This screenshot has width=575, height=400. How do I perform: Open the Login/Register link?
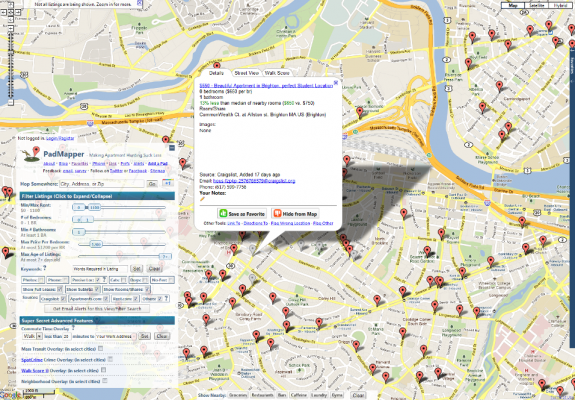tap(60, 139)
